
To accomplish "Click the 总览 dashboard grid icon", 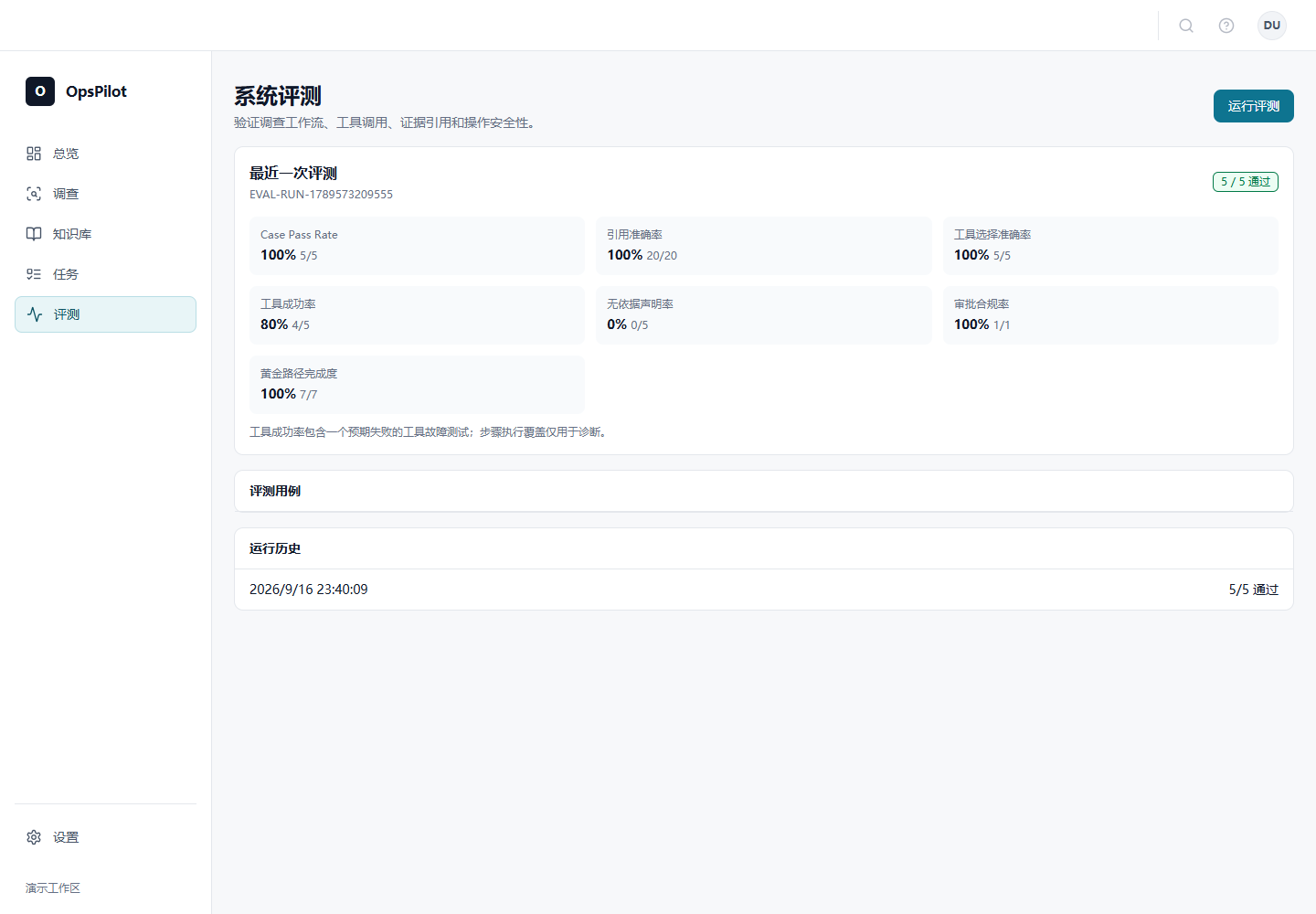I will (x=34, y=154).
